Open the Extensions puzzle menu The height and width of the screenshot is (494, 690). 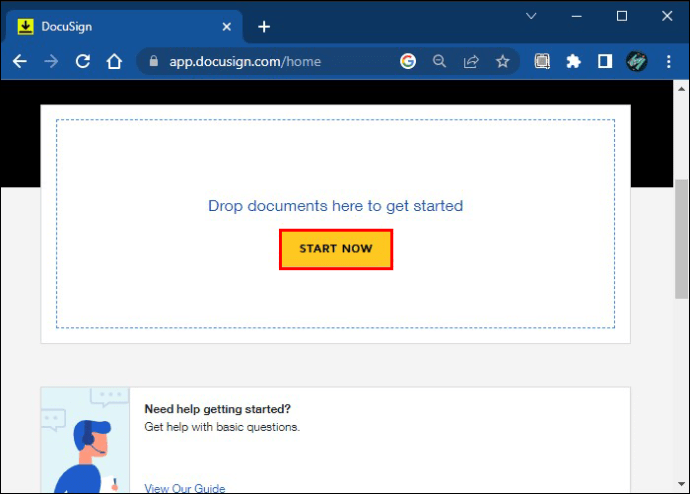click(x=573, y=61)
